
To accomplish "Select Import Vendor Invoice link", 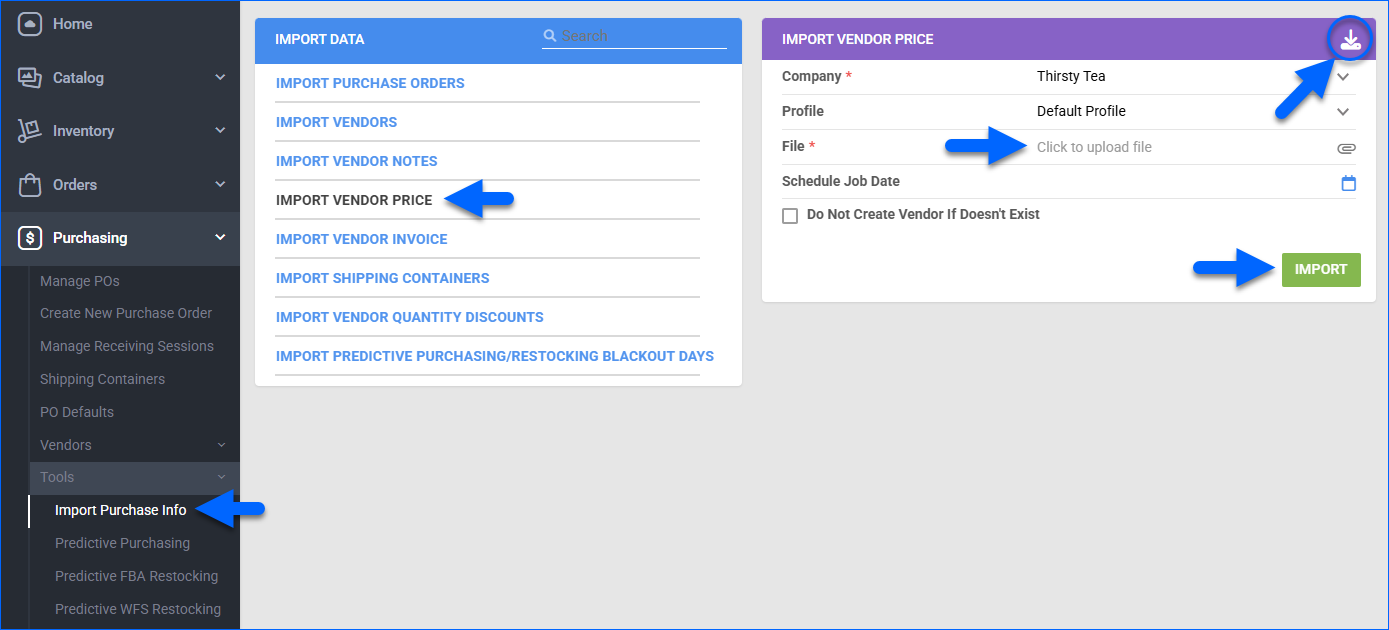I will 361,239.
